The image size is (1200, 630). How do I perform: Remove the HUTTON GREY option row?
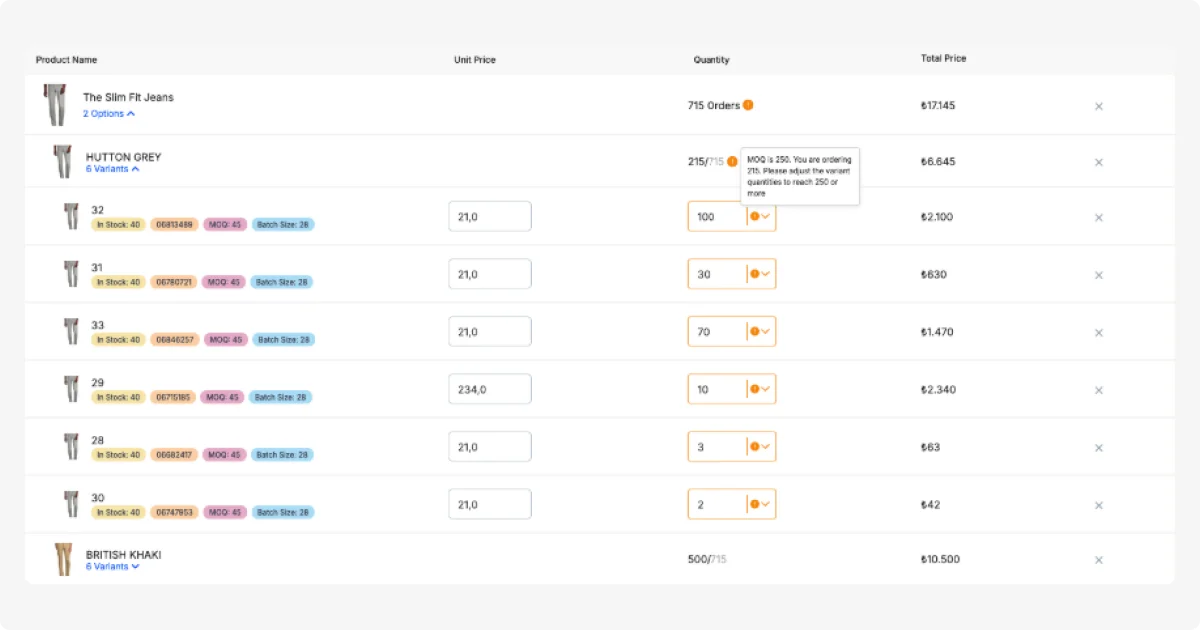[x=1099, y=162]
